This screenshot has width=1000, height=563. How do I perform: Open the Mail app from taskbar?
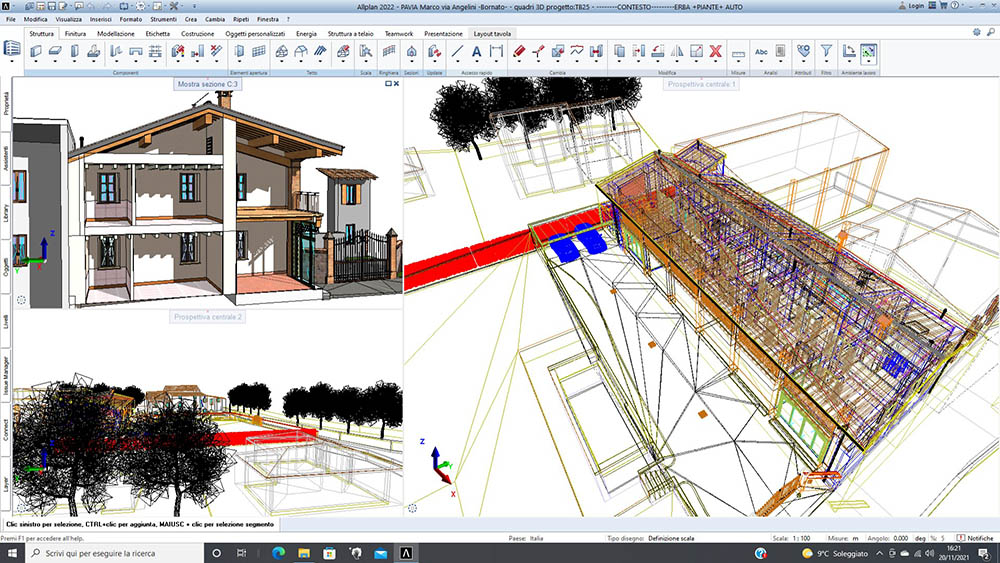(x=381, y=553)
